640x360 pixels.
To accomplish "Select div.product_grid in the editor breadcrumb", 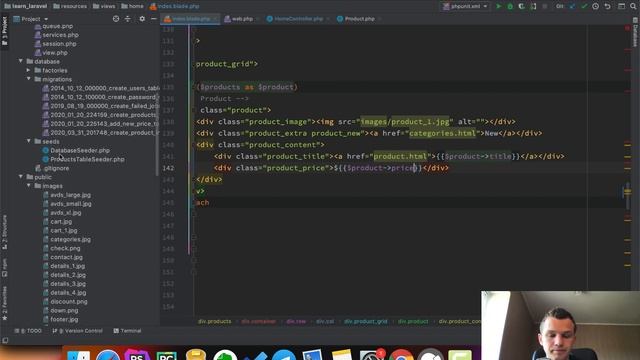I will (x=365, y=321).
